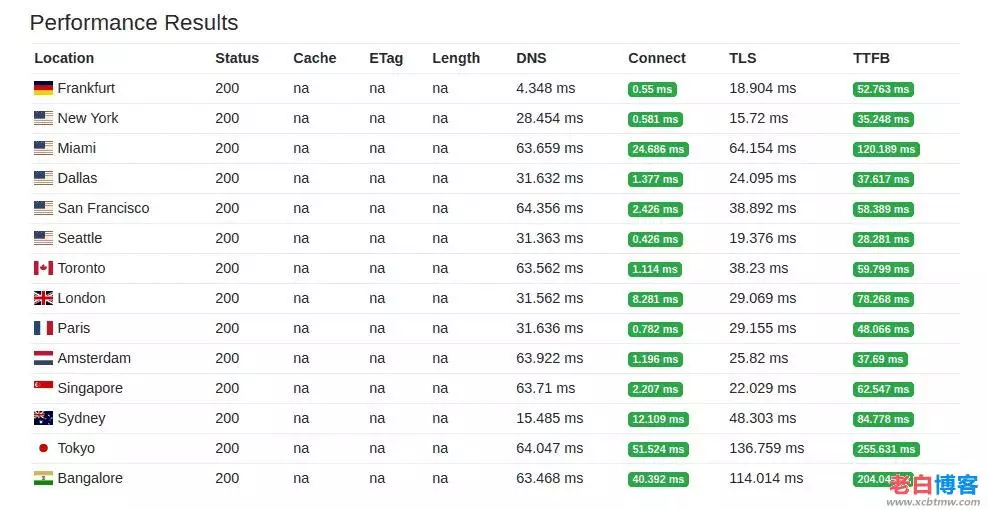Viewport: 988px width, 510px height.
Task: Click the Germany flag icon beside Frankfurt
Action: pyautogui.click(x=43, y=88)
